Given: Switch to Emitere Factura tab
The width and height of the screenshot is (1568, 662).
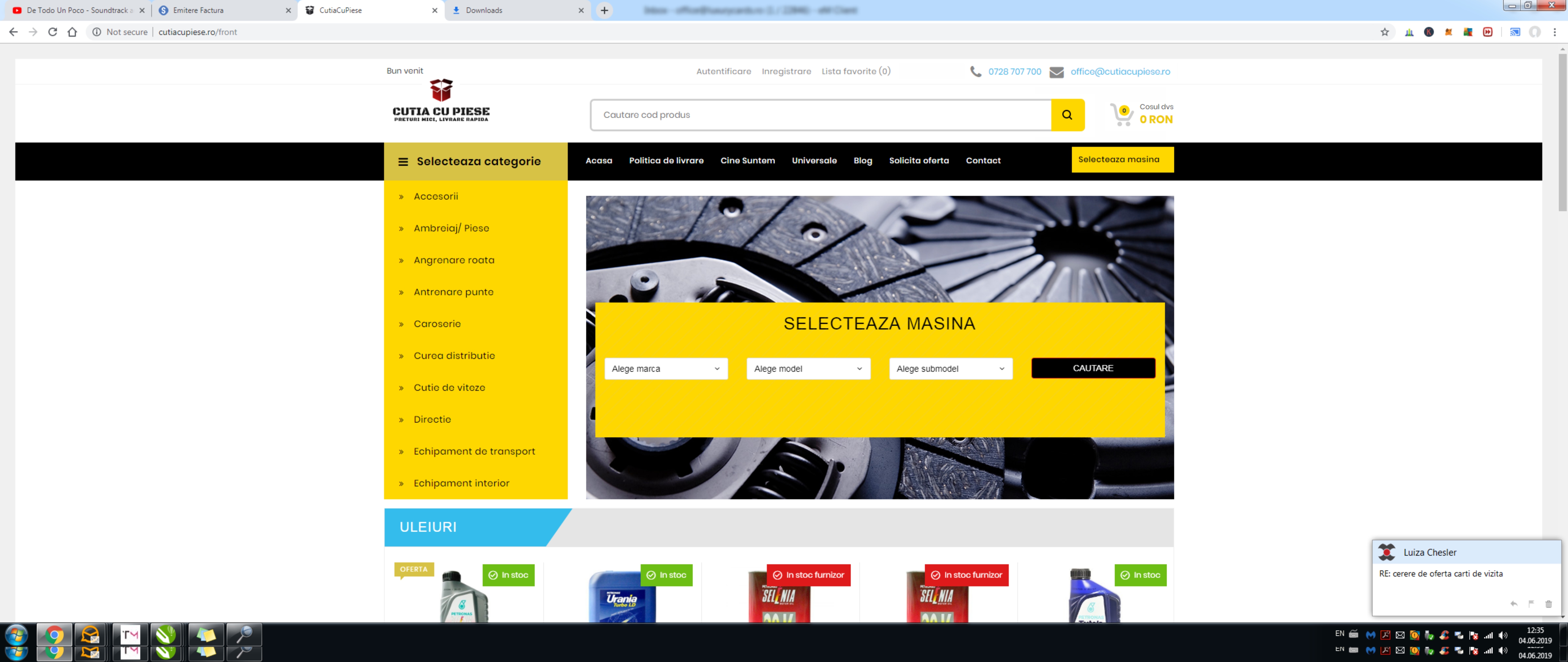Looking at the screenshot, I should [224, 10].
